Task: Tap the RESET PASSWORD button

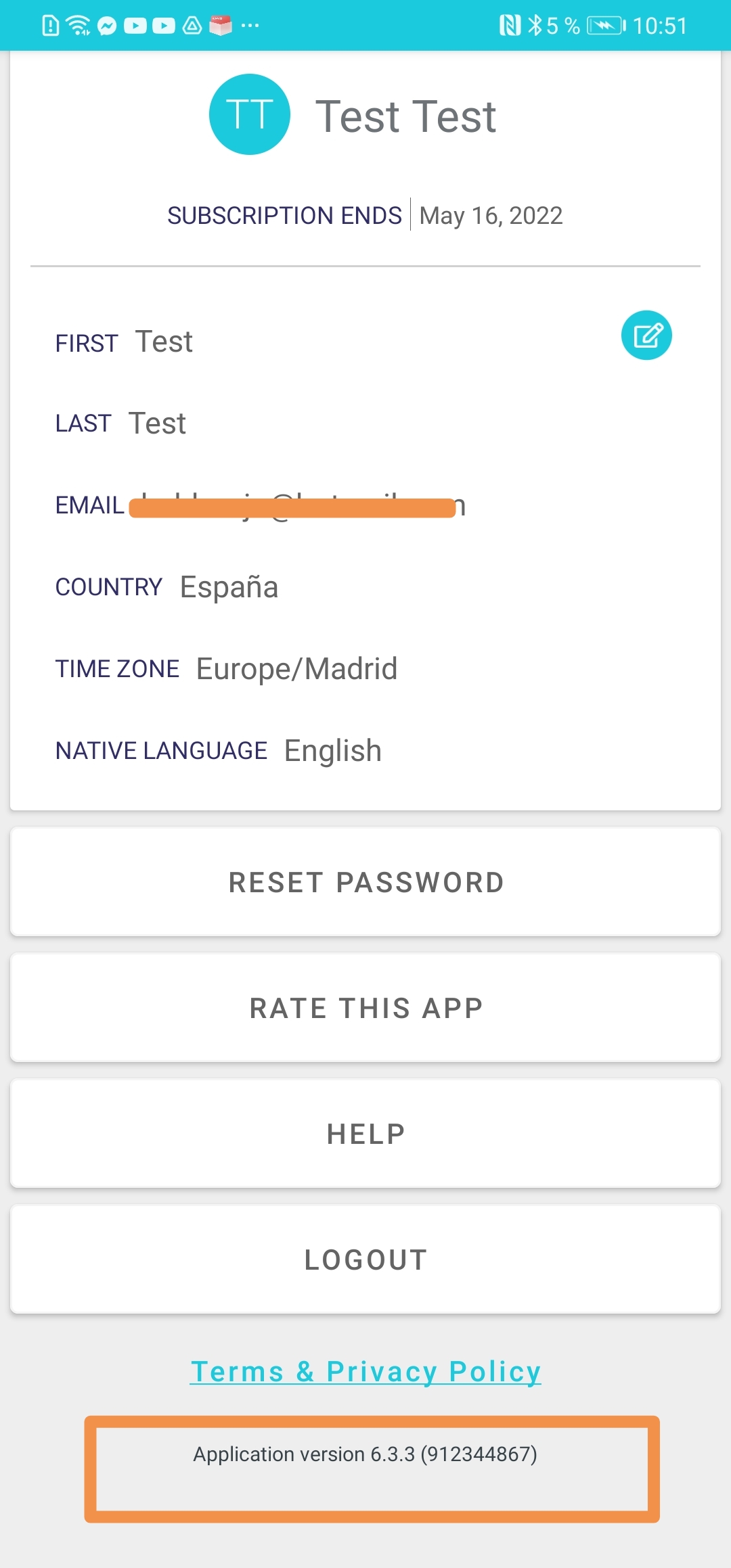Action: coord(365,882)
